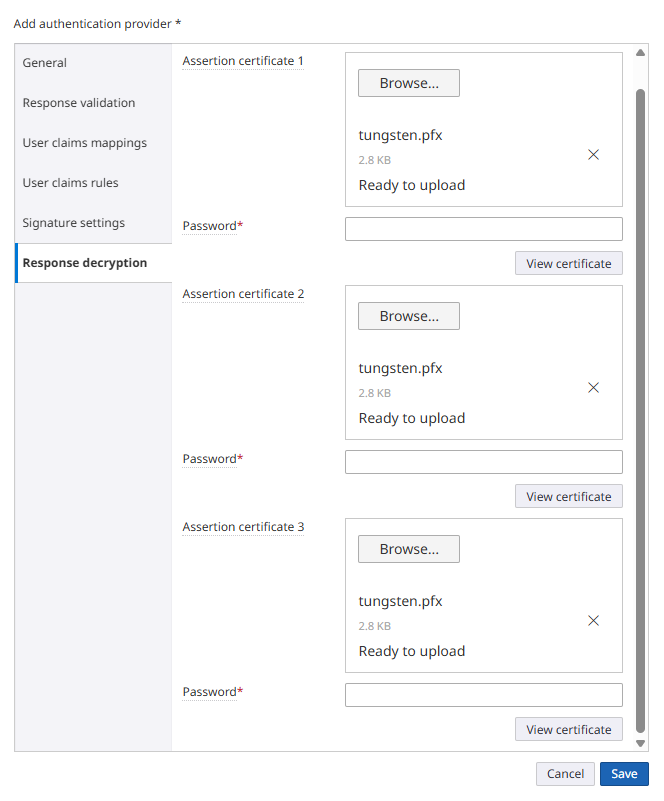Switch to the Signature settings section
The height and width of the screenshot is (801, 664).
[x=74, y=222]
